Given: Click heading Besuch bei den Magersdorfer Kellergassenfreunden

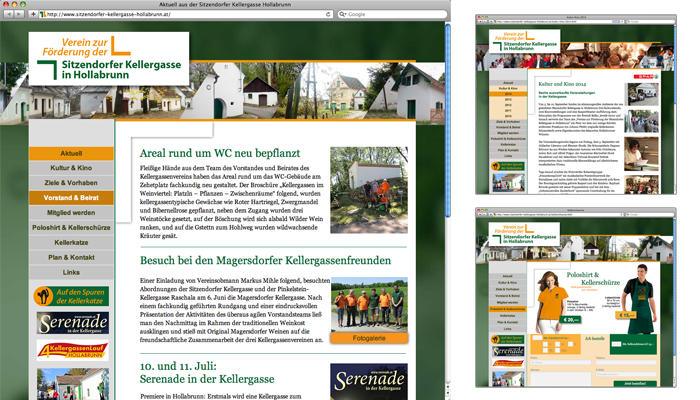Looking at the screenshot, I should click(x=265, y=260).
